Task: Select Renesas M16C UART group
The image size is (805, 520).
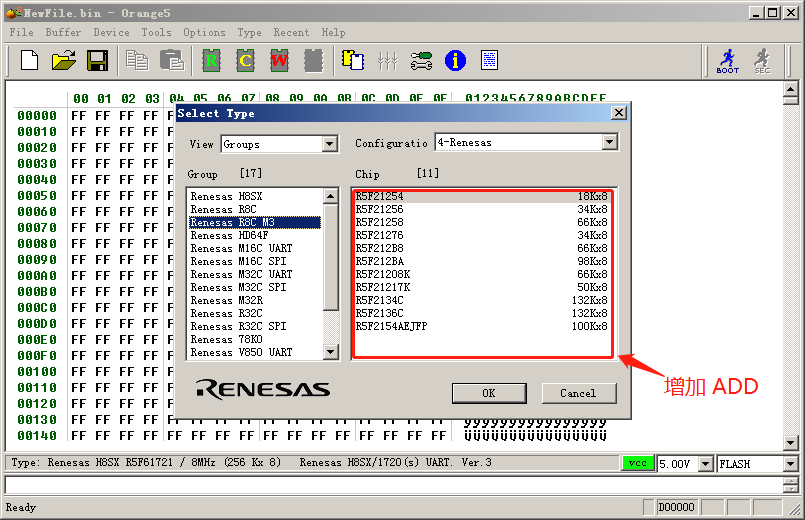Action: [241, 248]
